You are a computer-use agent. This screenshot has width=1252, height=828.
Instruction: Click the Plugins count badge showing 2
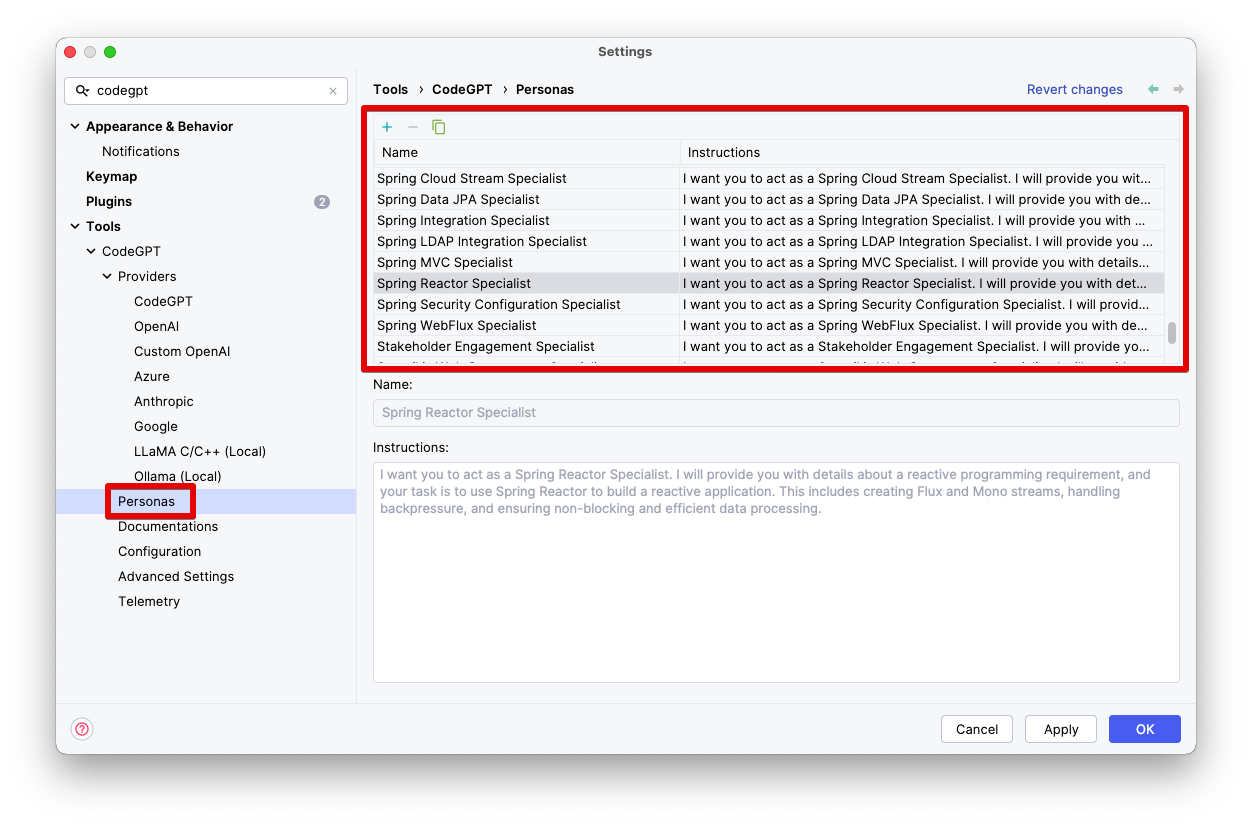coord(322,202)
